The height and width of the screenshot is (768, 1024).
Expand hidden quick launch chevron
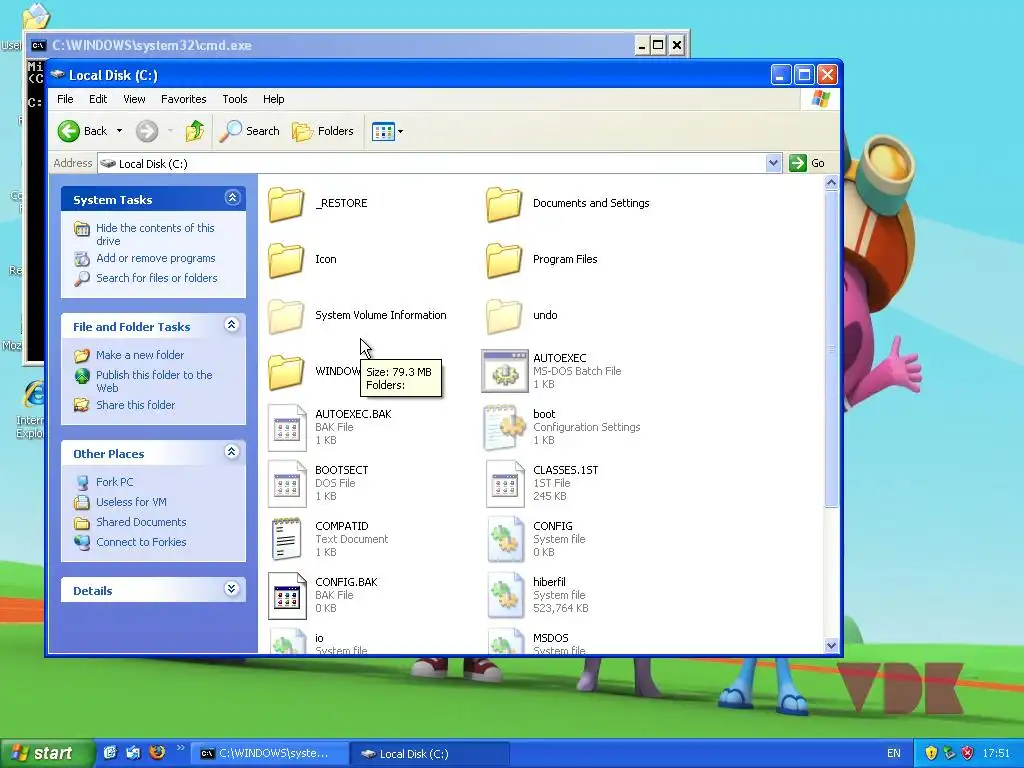click(180, 748)
